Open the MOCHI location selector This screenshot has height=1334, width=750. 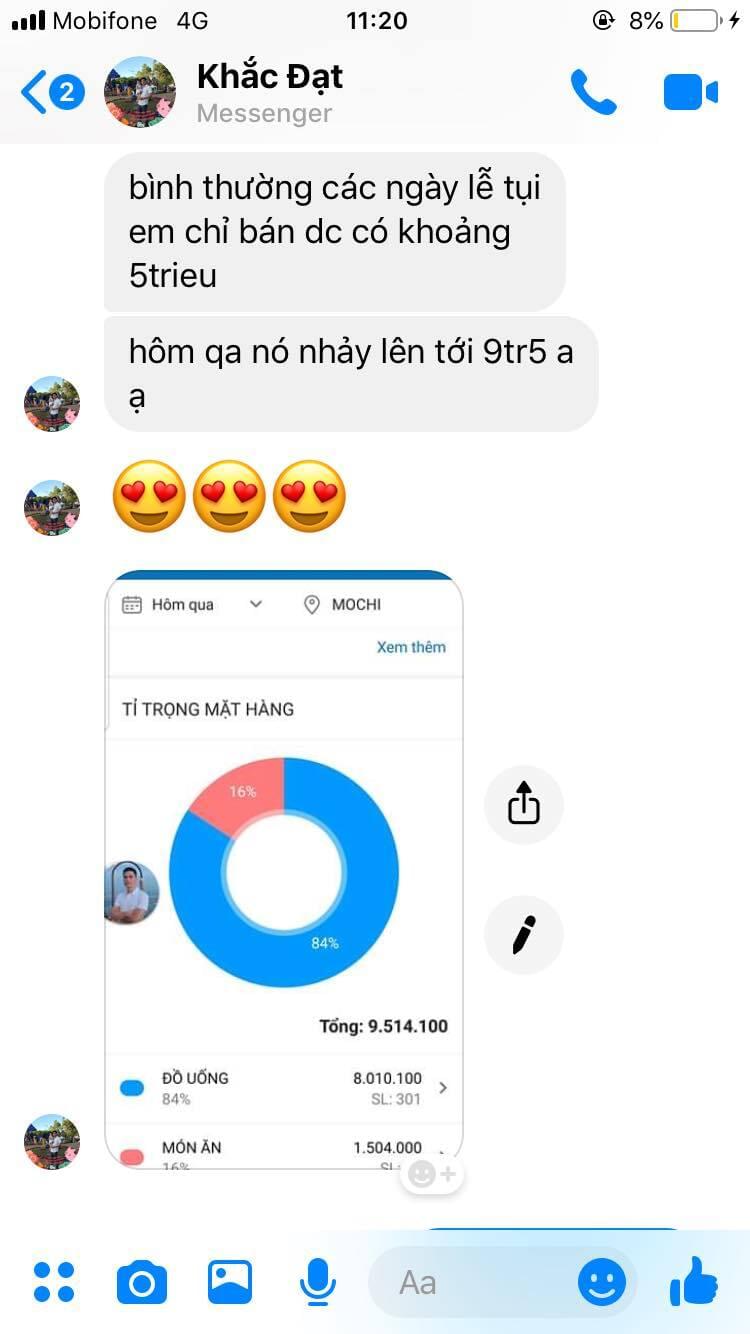tap(342, 604)
